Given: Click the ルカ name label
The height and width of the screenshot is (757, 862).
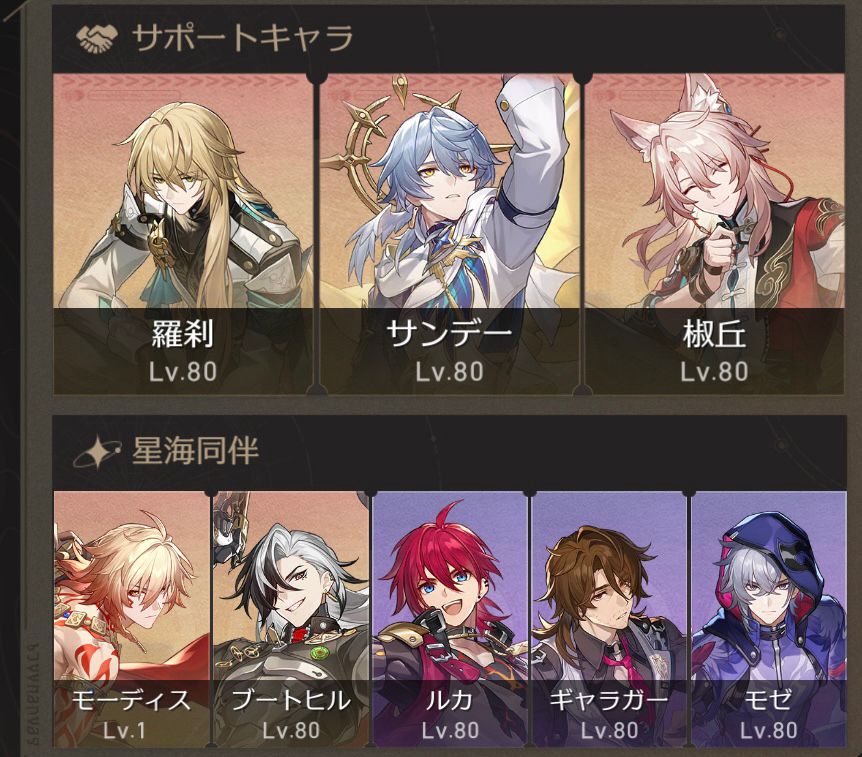Looking at the screenshot, I should (x=450, y=700).
